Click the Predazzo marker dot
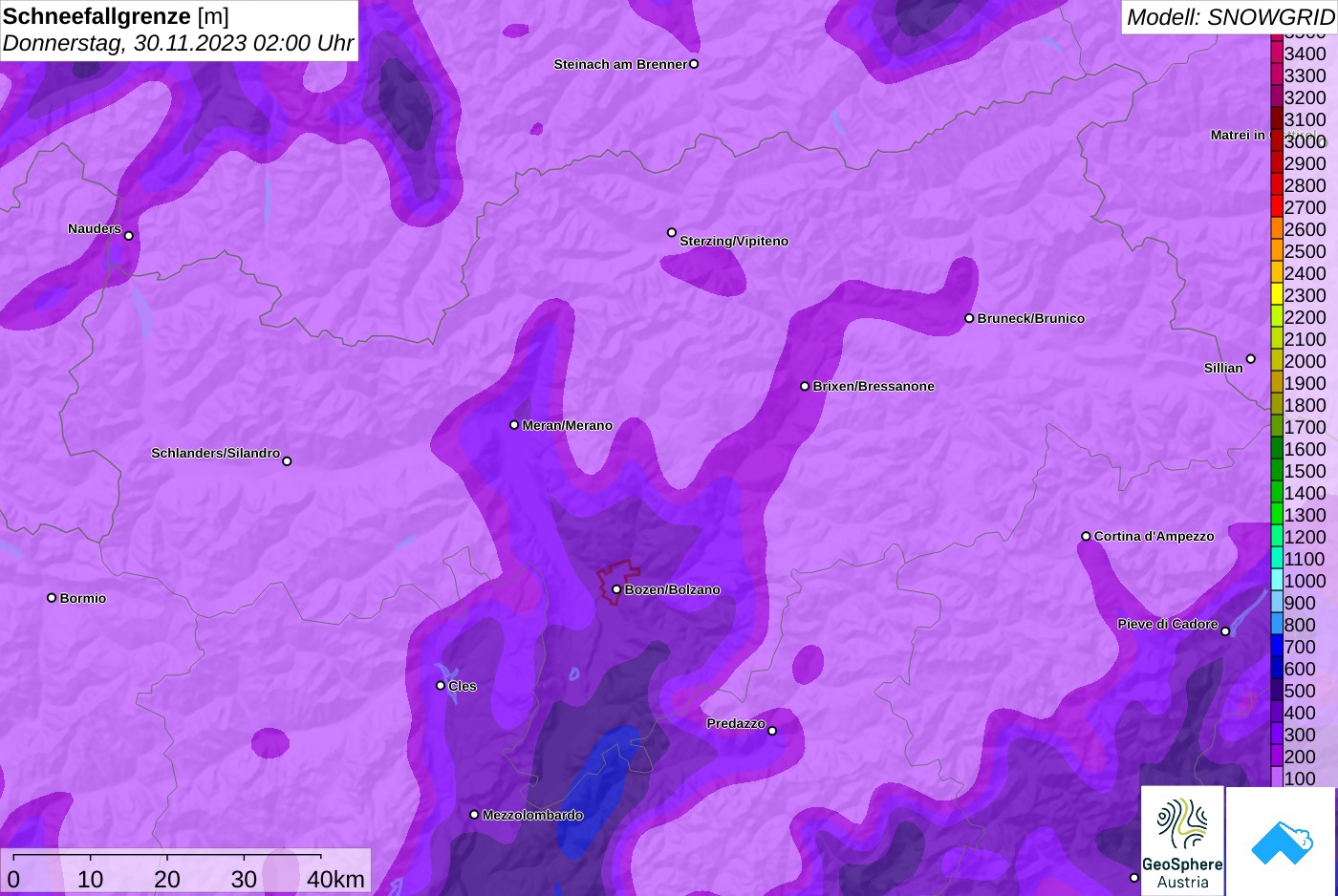Viewport: 1338px width, 896px height. [772, 732]
